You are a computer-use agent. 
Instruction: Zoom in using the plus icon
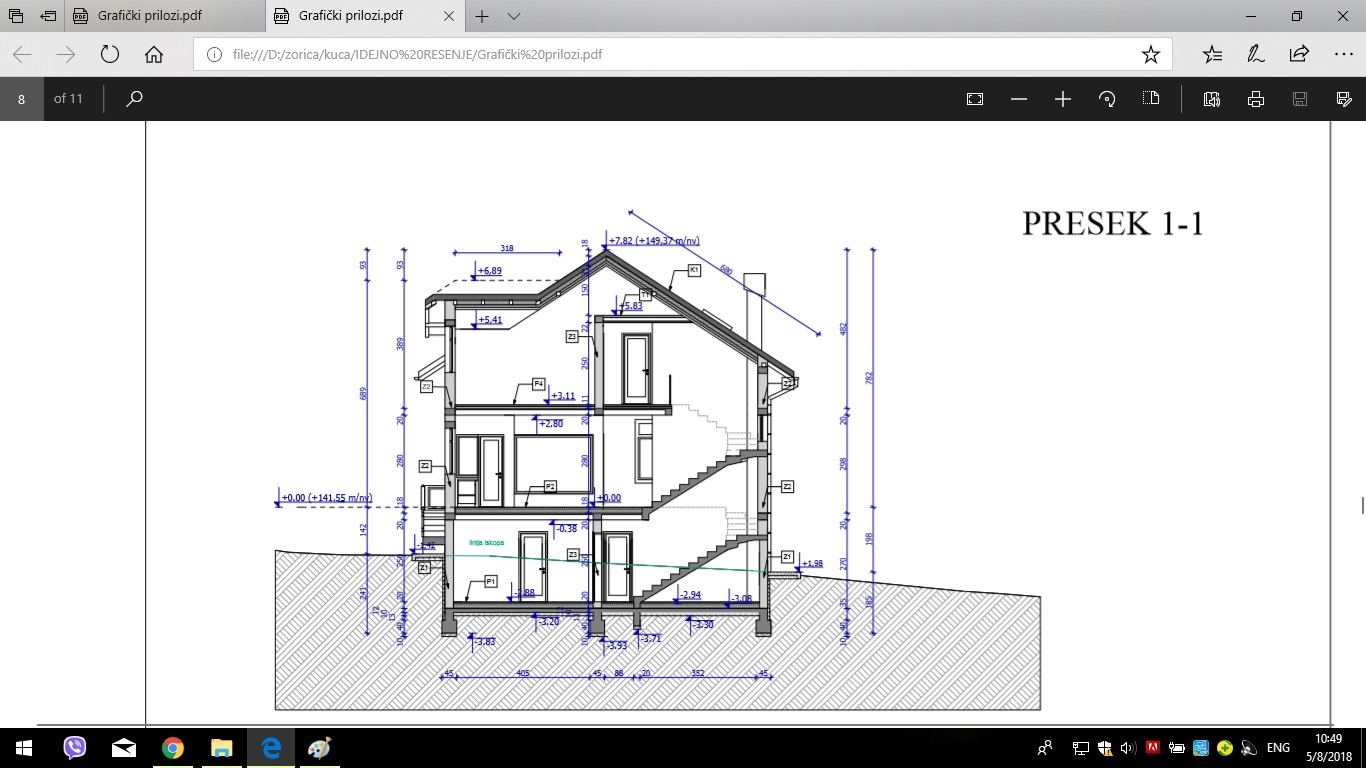tap(1063, 99)
